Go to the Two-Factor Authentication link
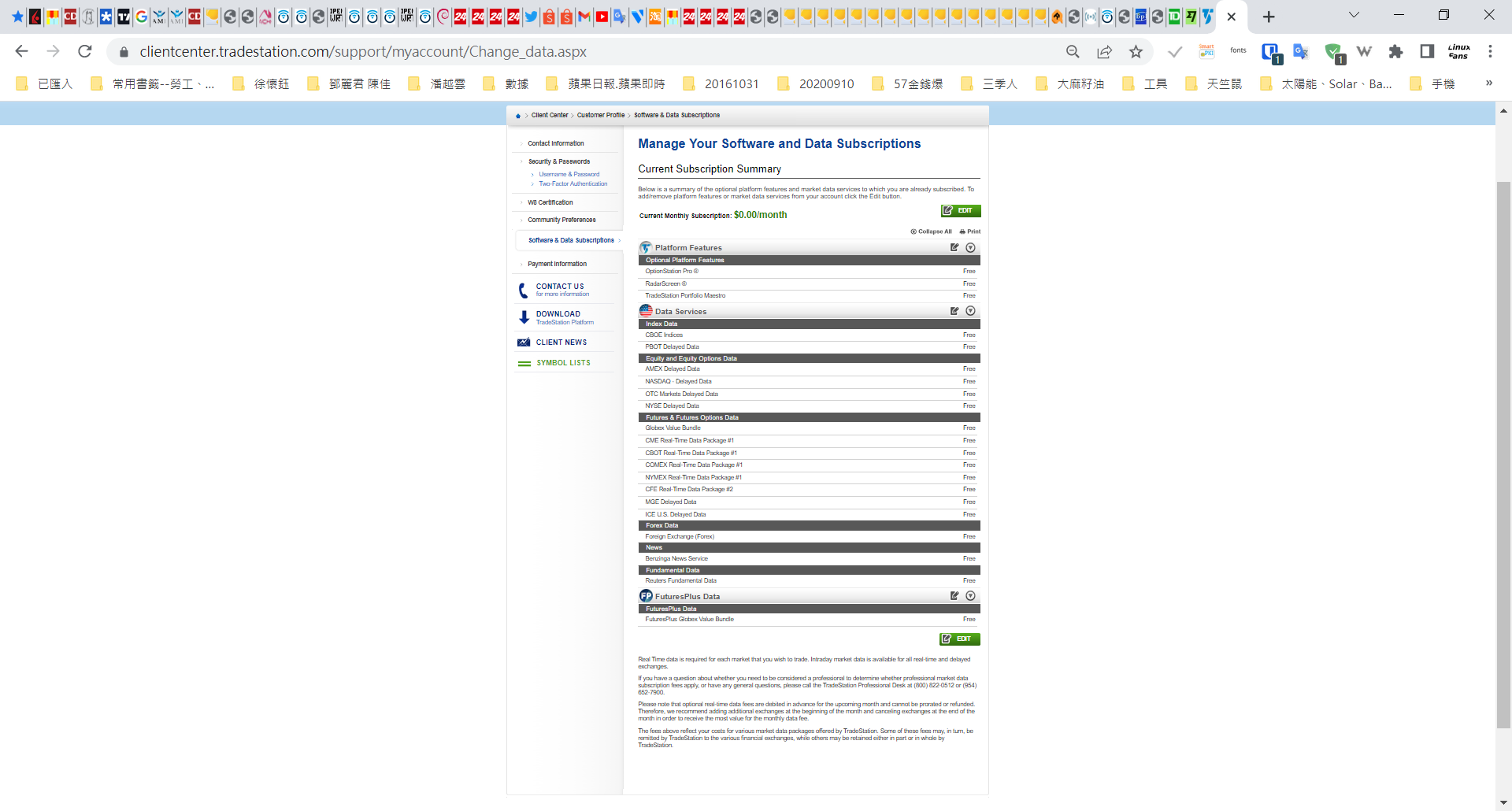Viewport: 1512px width, 811px height. (x=573, y=183)
